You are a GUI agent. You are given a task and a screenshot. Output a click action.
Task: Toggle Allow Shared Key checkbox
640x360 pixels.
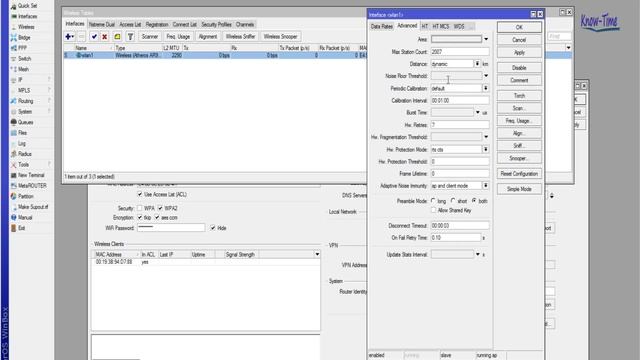433,210
